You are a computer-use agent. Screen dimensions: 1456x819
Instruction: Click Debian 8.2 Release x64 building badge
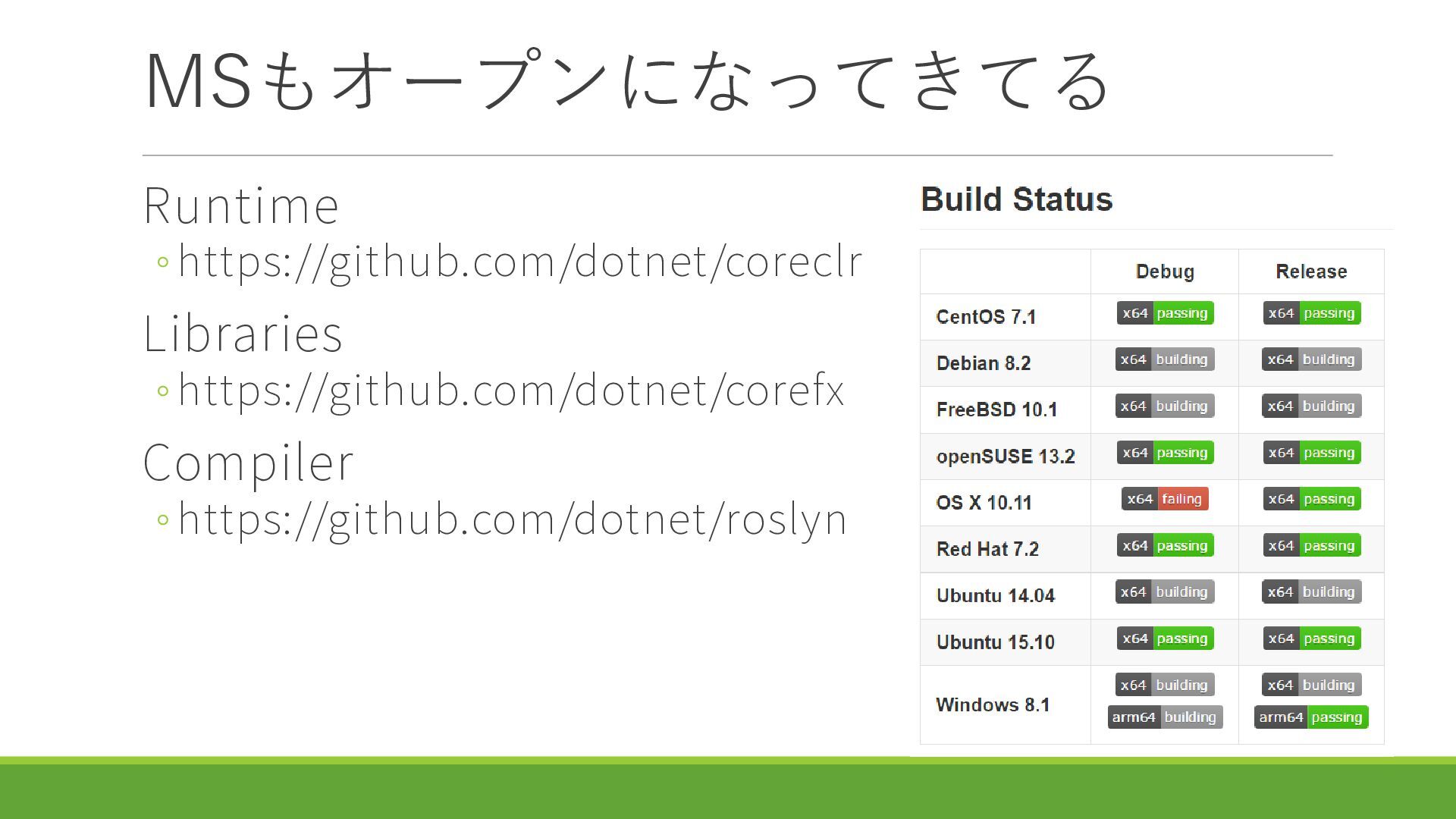tap(1312, 359)
